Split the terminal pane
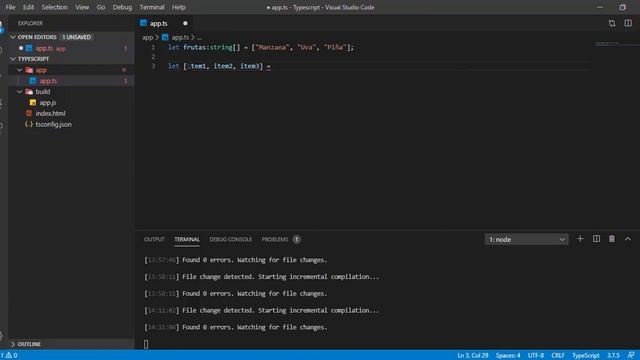 point(596,239)
